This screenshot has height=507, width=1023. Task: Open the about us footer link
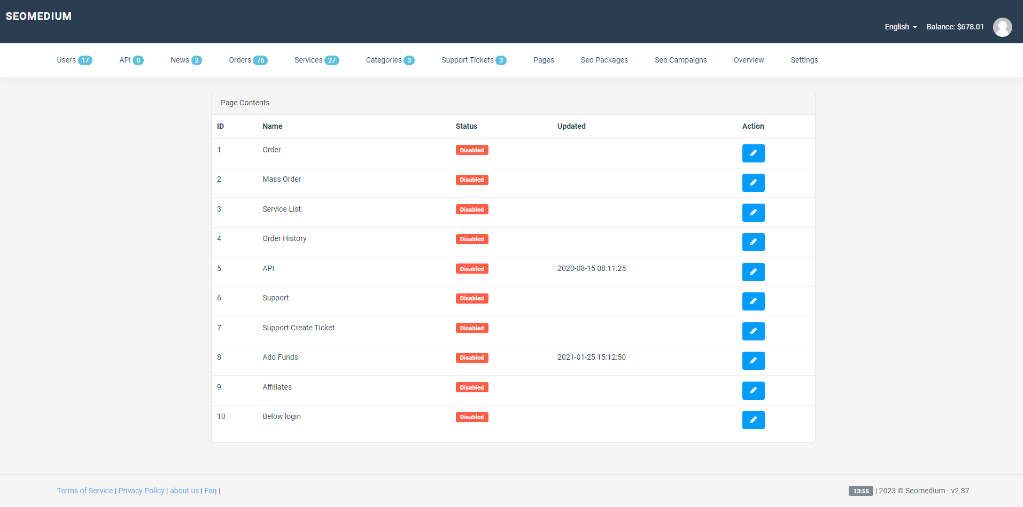point(184,491)
